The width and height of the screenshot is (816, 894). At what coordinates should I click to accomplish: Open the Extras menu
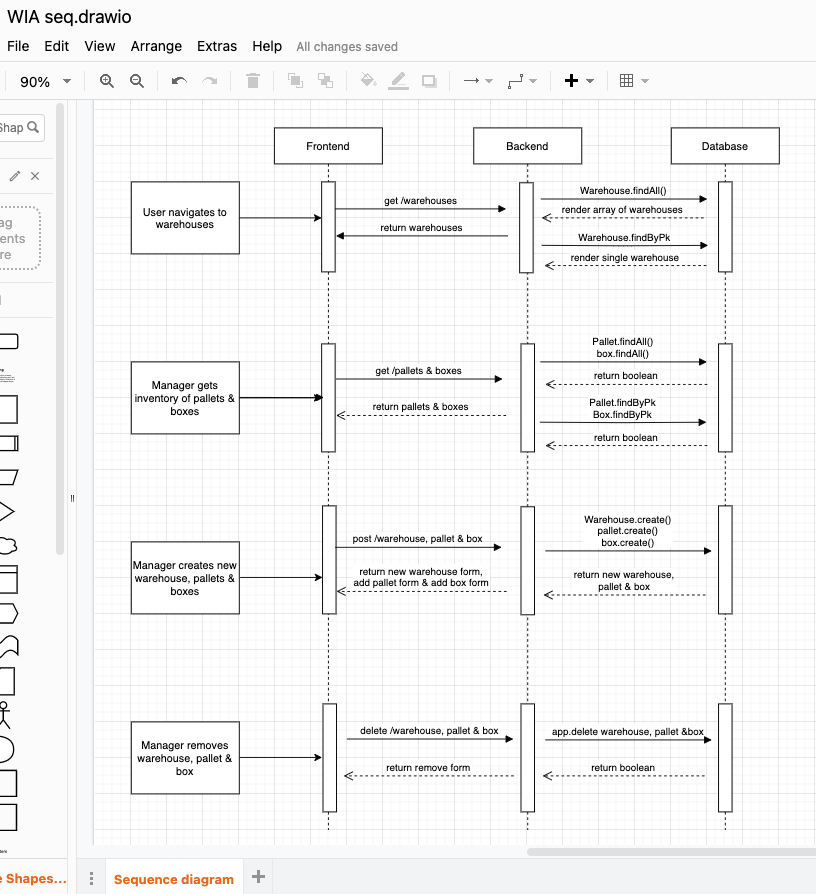click(x=217, y=46)
